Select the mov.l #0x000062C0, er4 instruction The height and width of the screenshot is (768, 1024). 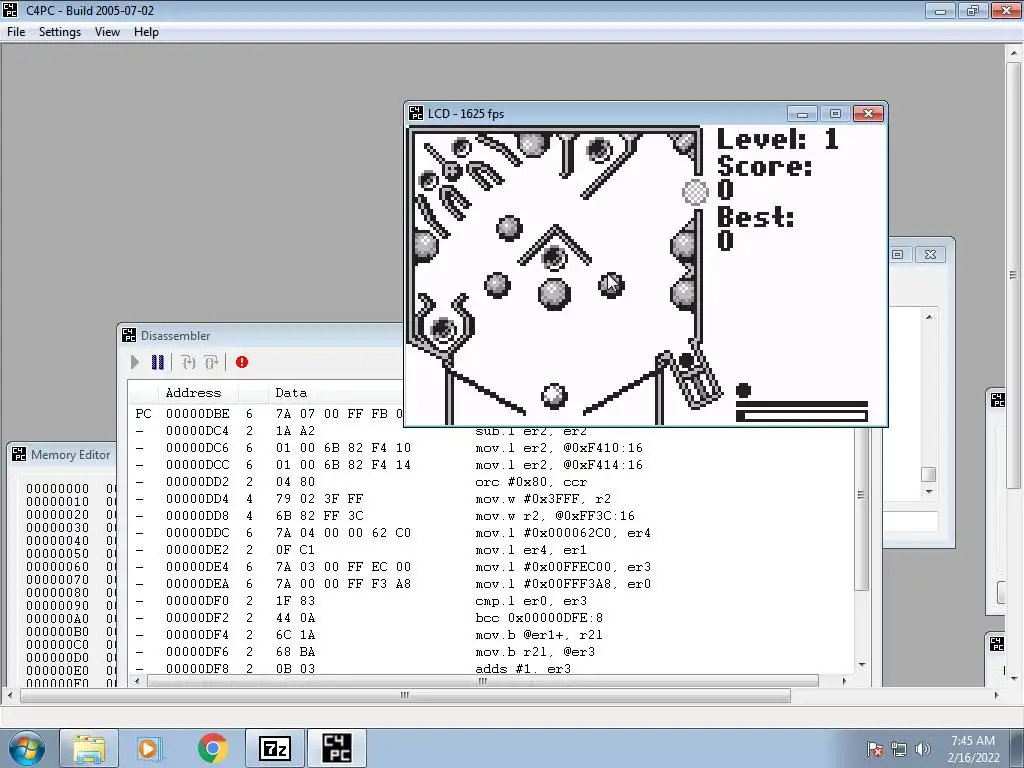click(563, 533)
